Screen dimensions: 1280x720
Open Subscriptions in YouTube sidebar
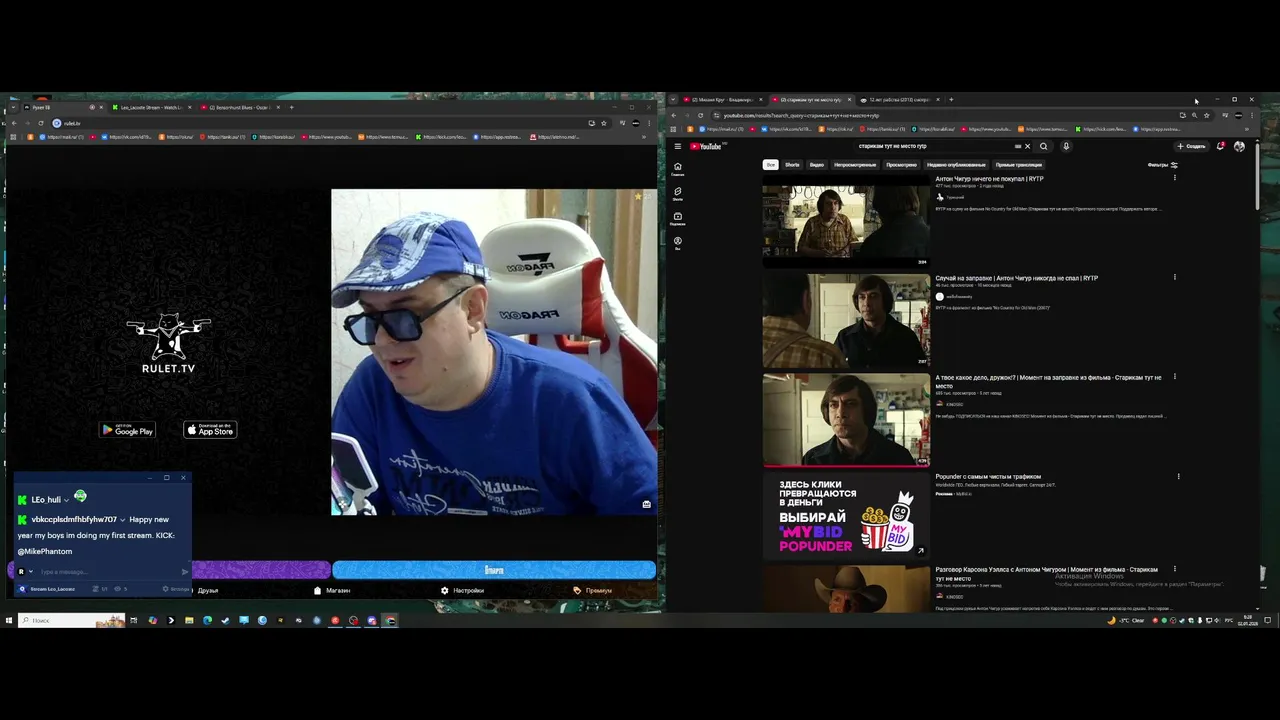pos(677,218)
